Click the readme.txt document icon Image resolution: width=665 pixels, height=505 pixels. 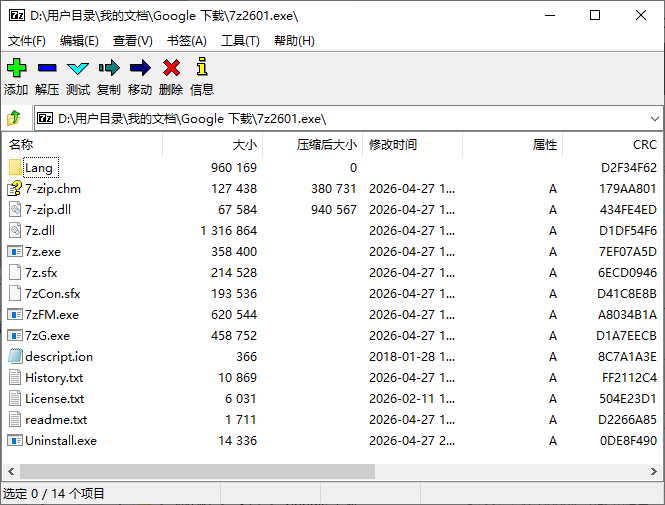tap(15, 419)
